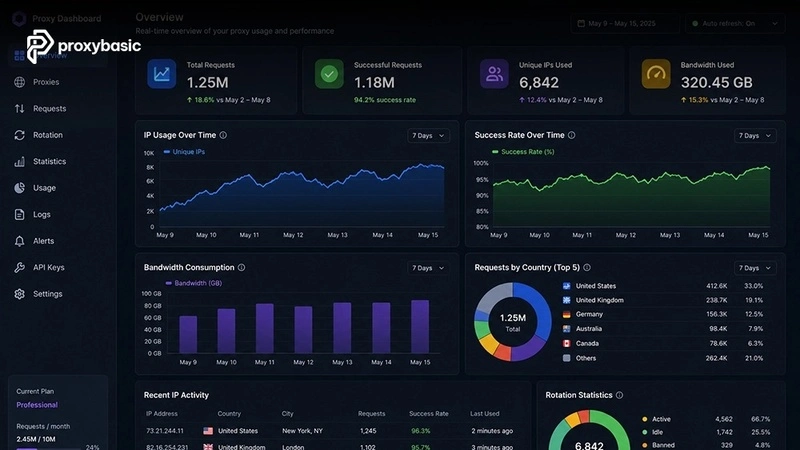
Task: Open the Success Rate 7 Days dropdown
Action: pos(755,136)
